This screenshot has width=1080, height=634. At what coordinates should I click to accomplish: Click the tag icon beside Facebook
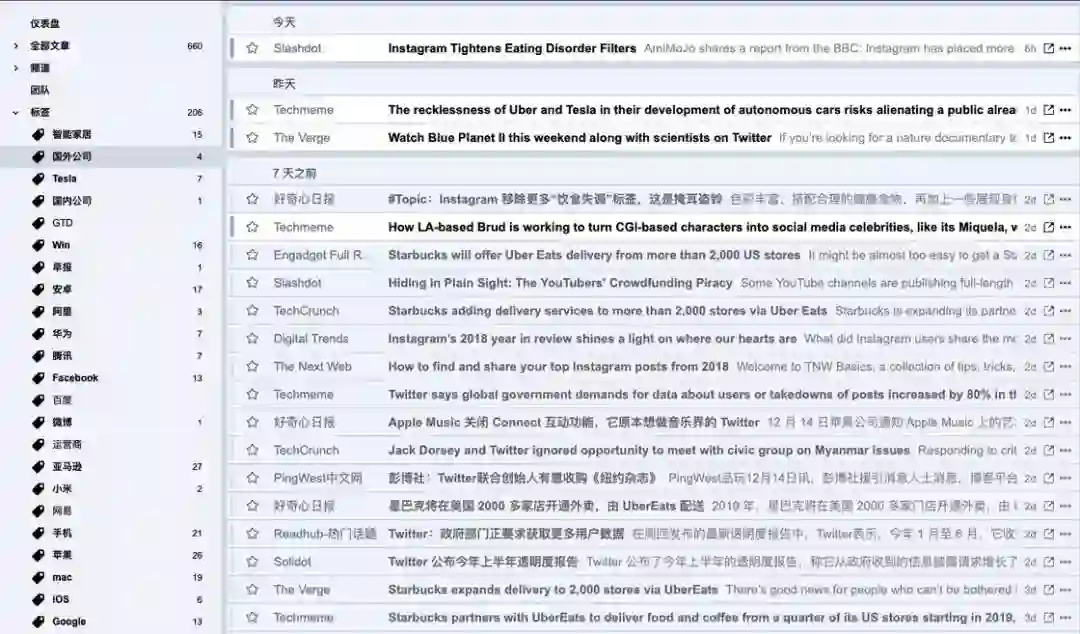39,378
